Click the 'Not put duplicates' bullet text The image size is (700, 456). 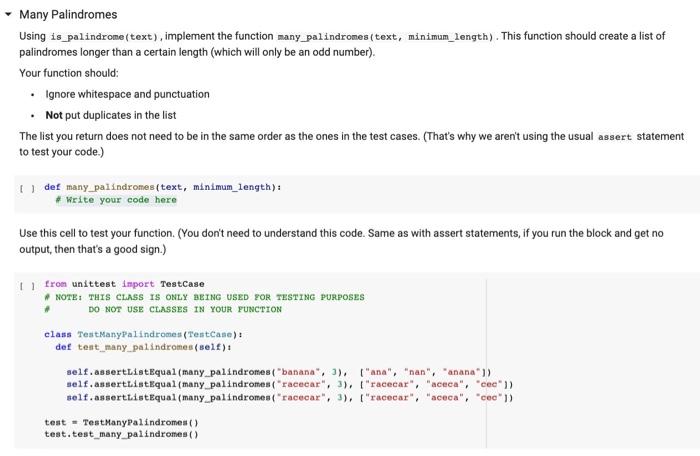[x=111, y=115]
